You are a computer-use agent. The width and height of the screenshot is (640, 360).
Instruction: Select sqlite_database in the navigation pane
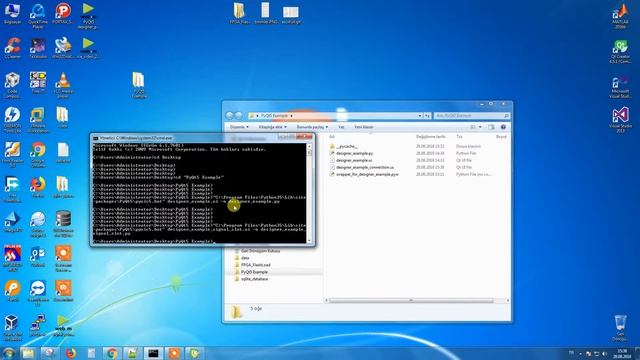click(x=254, y=279)
